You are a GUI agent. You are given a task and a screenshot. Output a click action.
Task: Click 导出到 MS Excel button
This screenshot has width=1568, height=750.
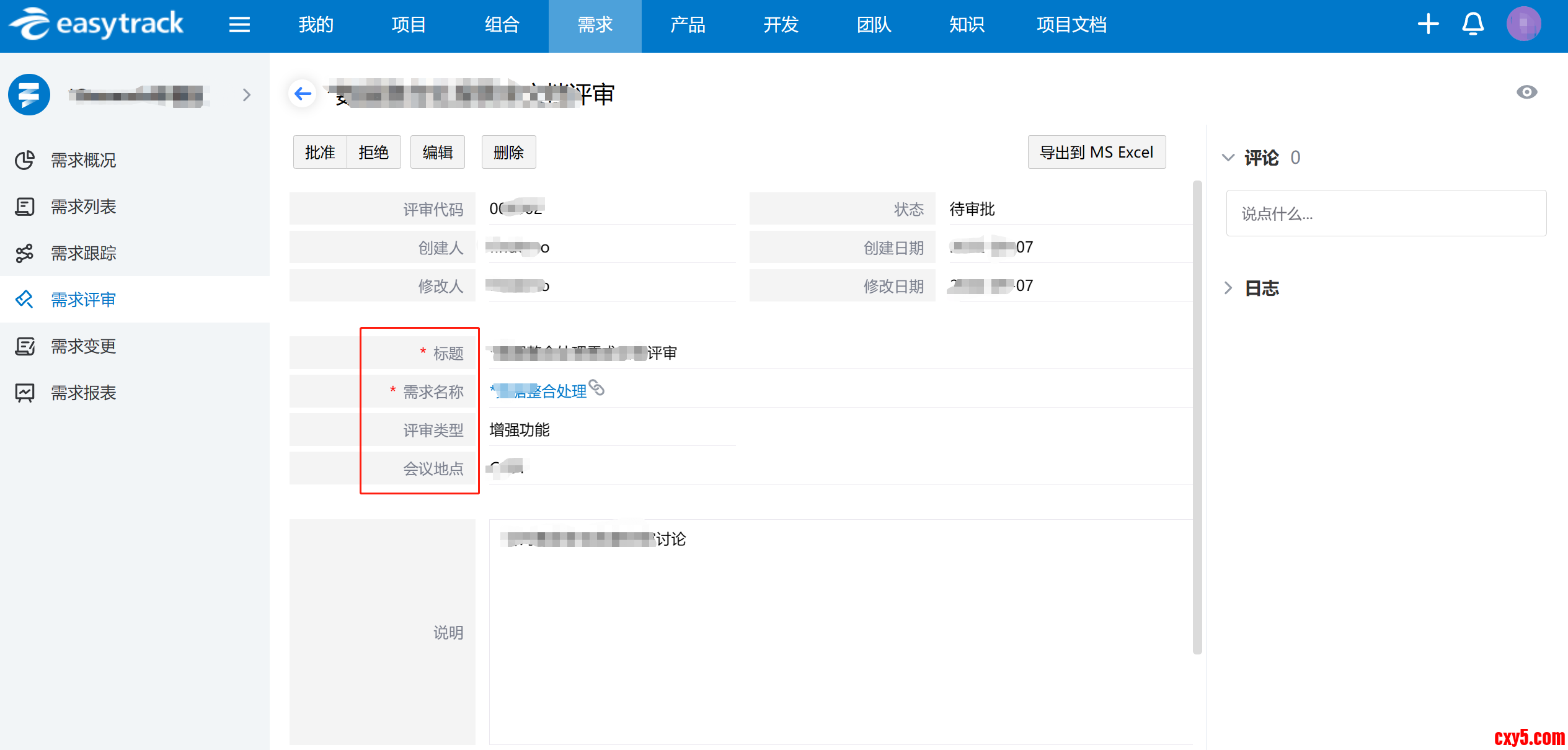pos(1096,153)
